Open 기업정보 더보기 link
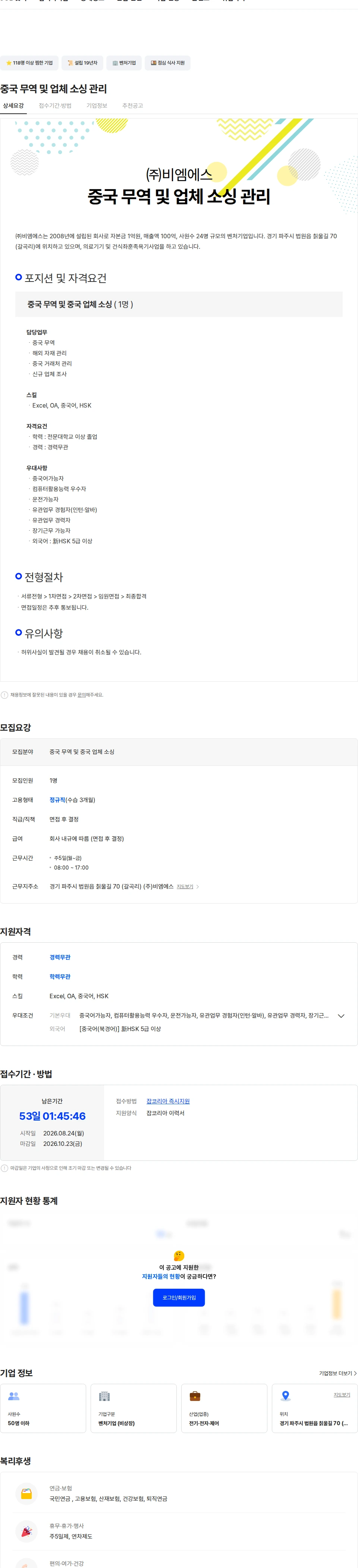The width and height of the screenshot is (358, 1568). (337, 1373)
